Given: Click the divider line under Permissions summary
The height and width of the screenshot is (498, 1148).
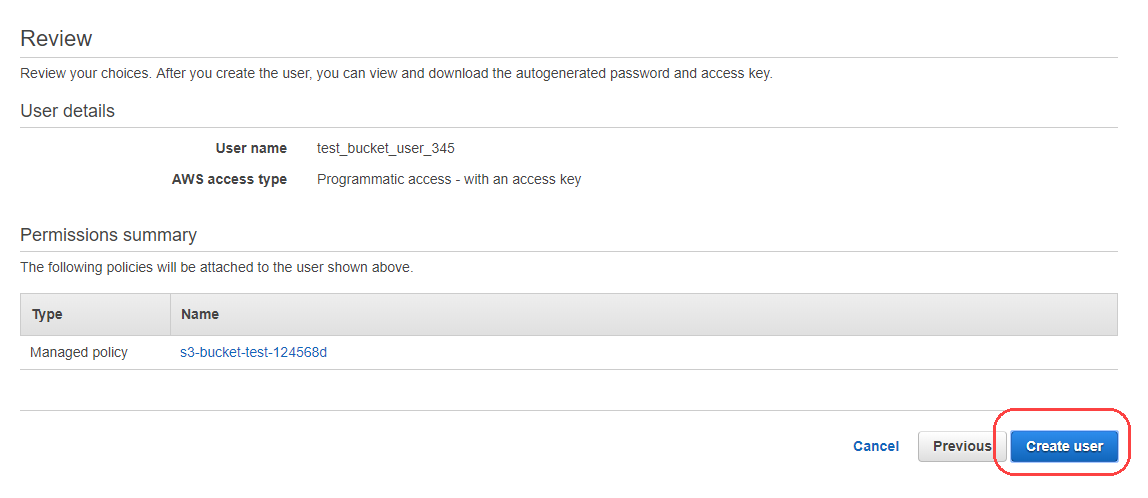Looking at the screenshot, I should click(x=568, y=251).
